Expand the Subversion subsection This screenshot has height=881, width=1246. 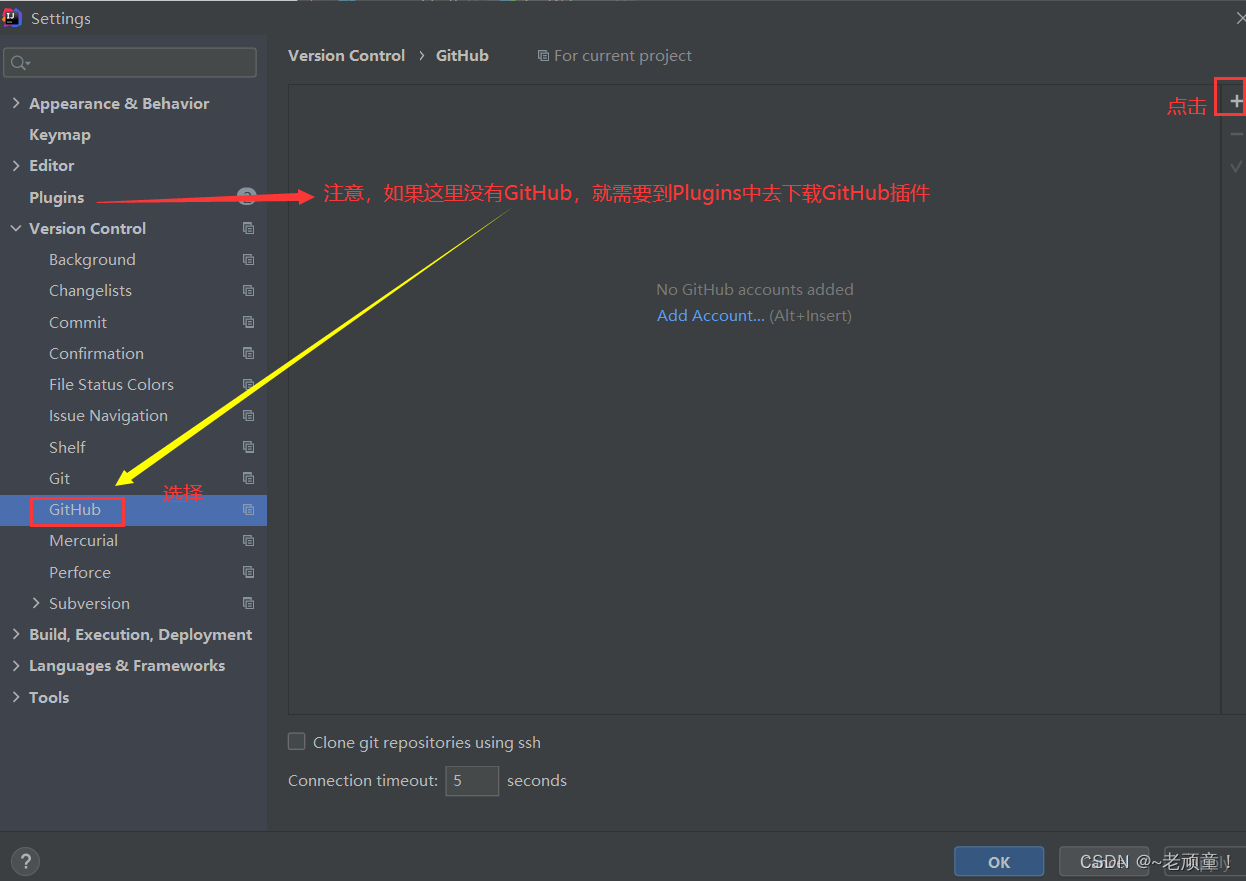[x=36, y=603]
